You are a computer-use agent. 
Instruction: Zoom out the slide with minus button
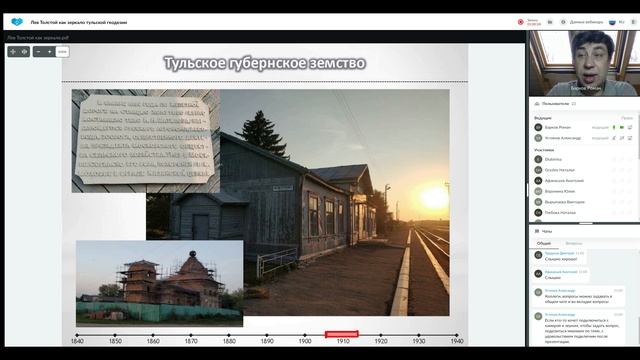pyautogui.click(x=38, y=52)
